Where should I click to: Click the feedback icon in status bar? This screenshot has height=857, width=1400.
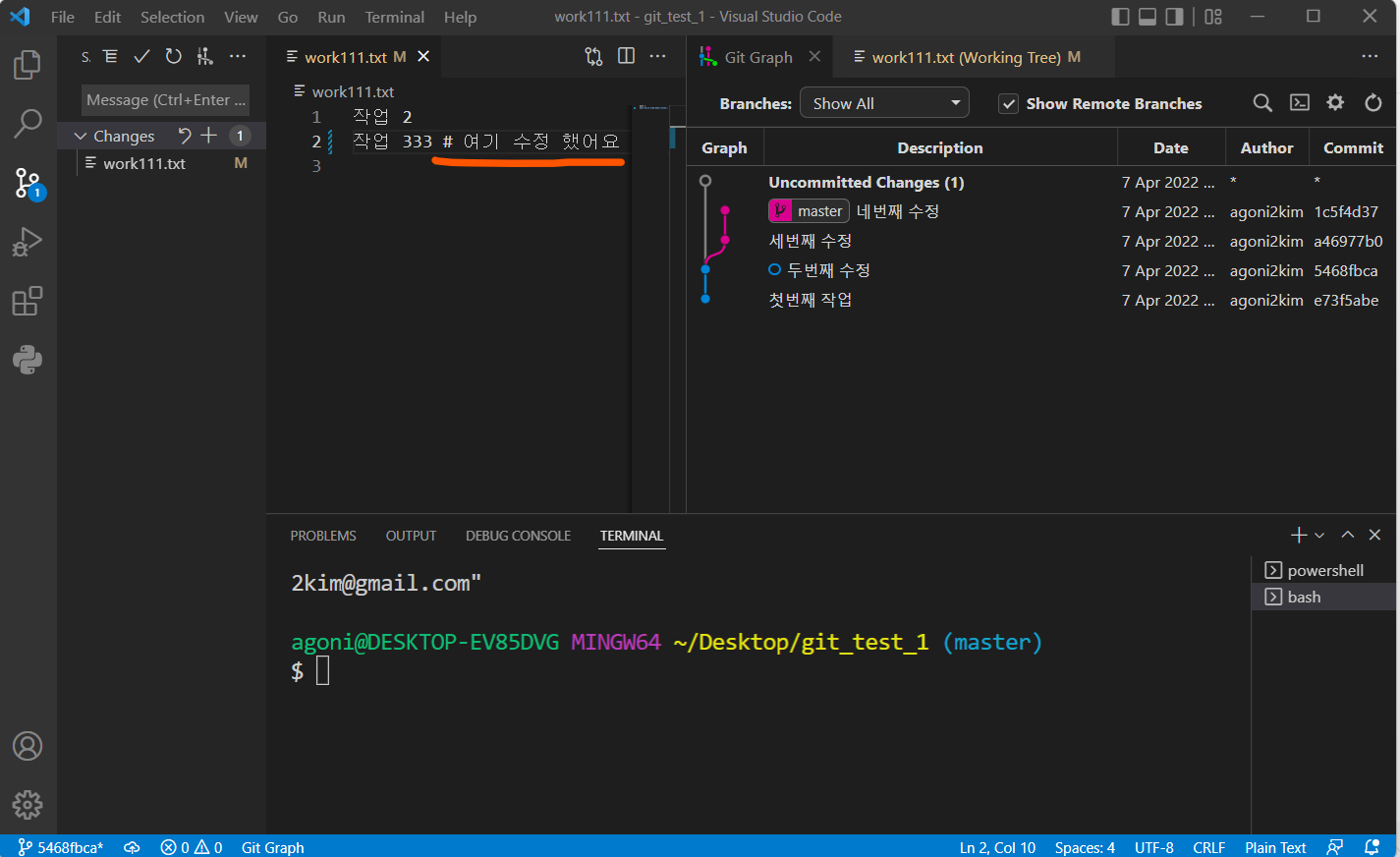[x=1335, y=847]
